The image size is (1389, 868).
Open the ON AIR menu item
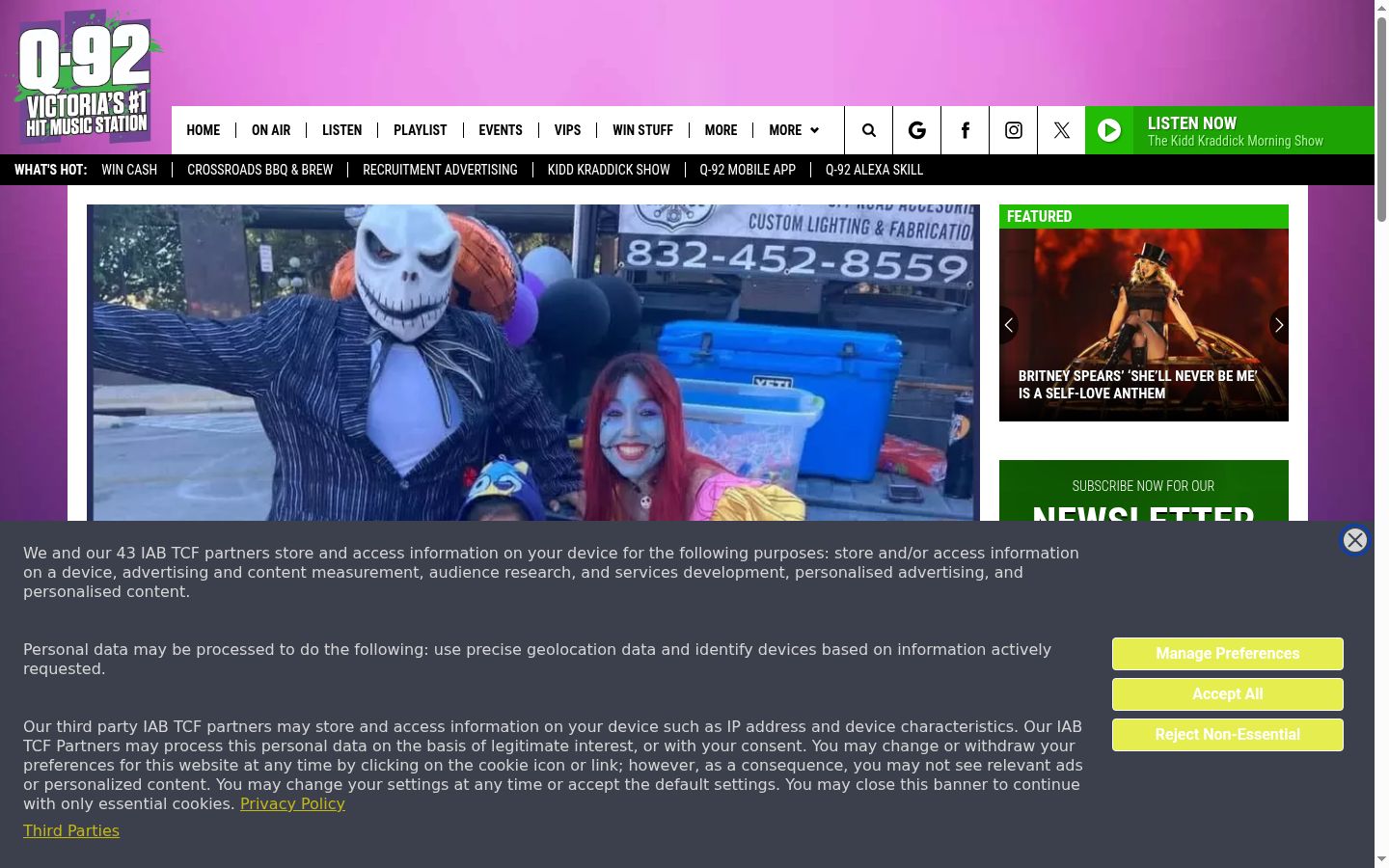point(271,130)
